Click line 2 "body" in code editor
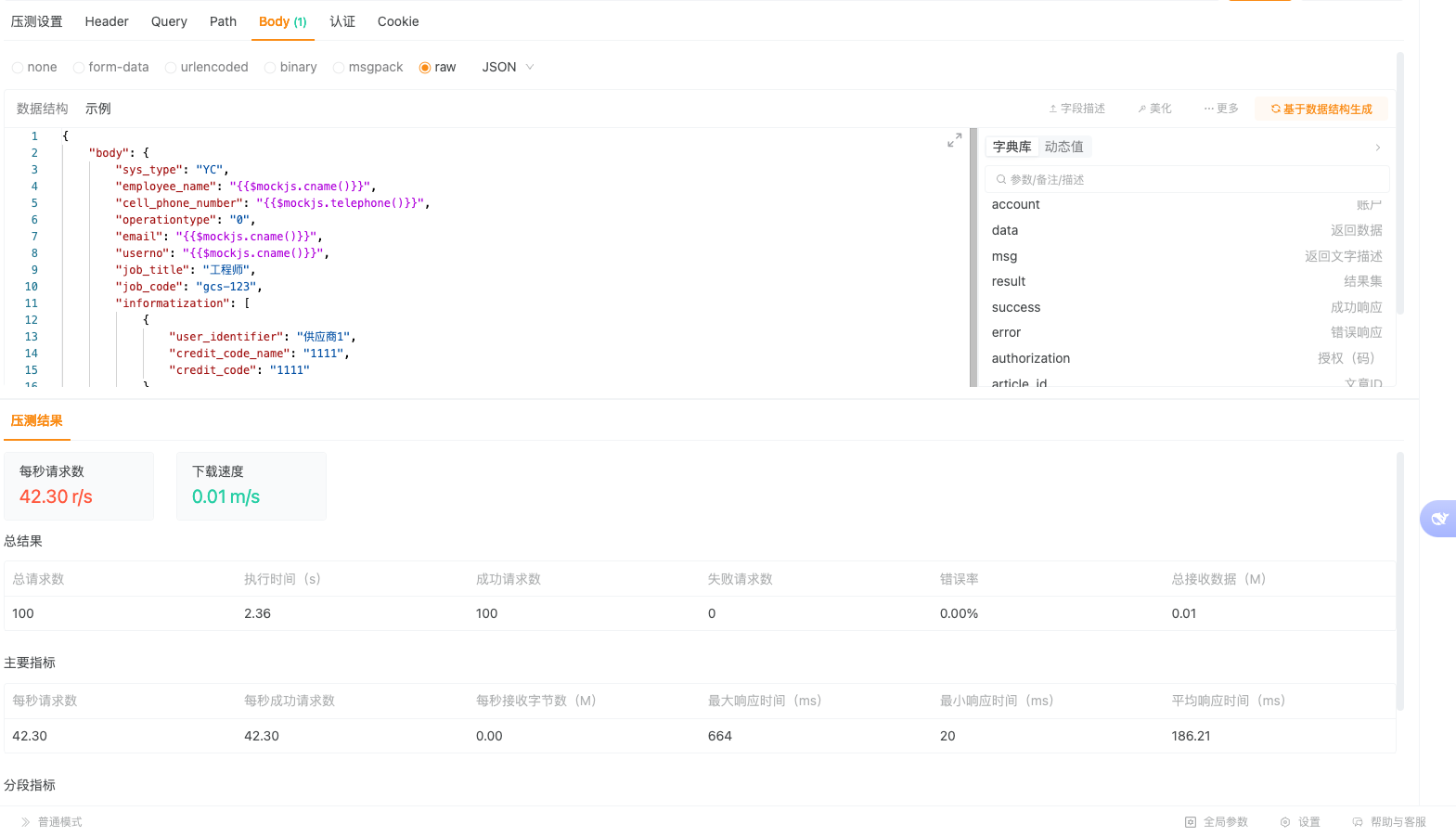Screen dimensions: 1456x837 119,153
